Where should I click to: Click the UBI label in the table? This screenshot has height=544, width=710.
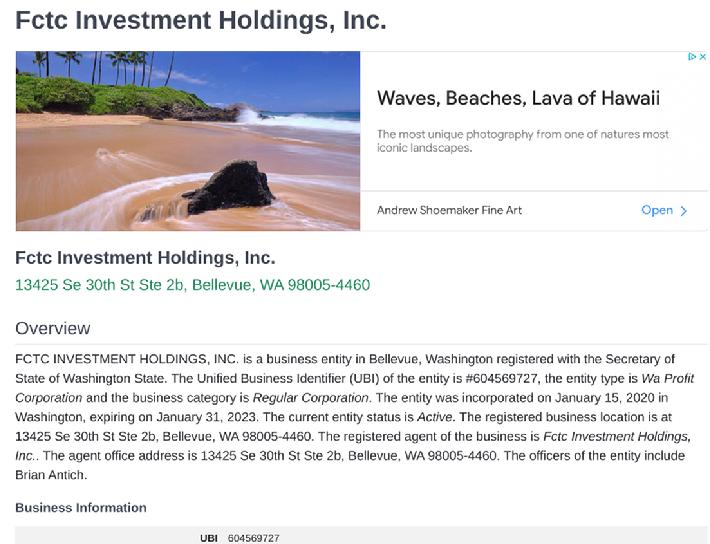[x=209, y=538]
